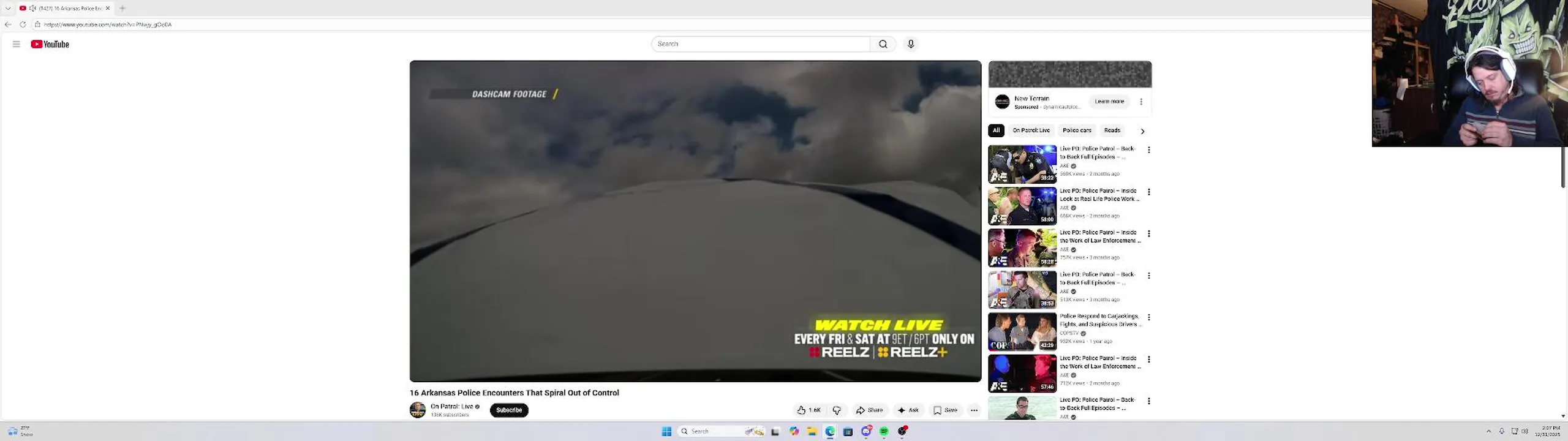Click the video player to pause
Screen dimensions: 1568x441
click(695, 221)
